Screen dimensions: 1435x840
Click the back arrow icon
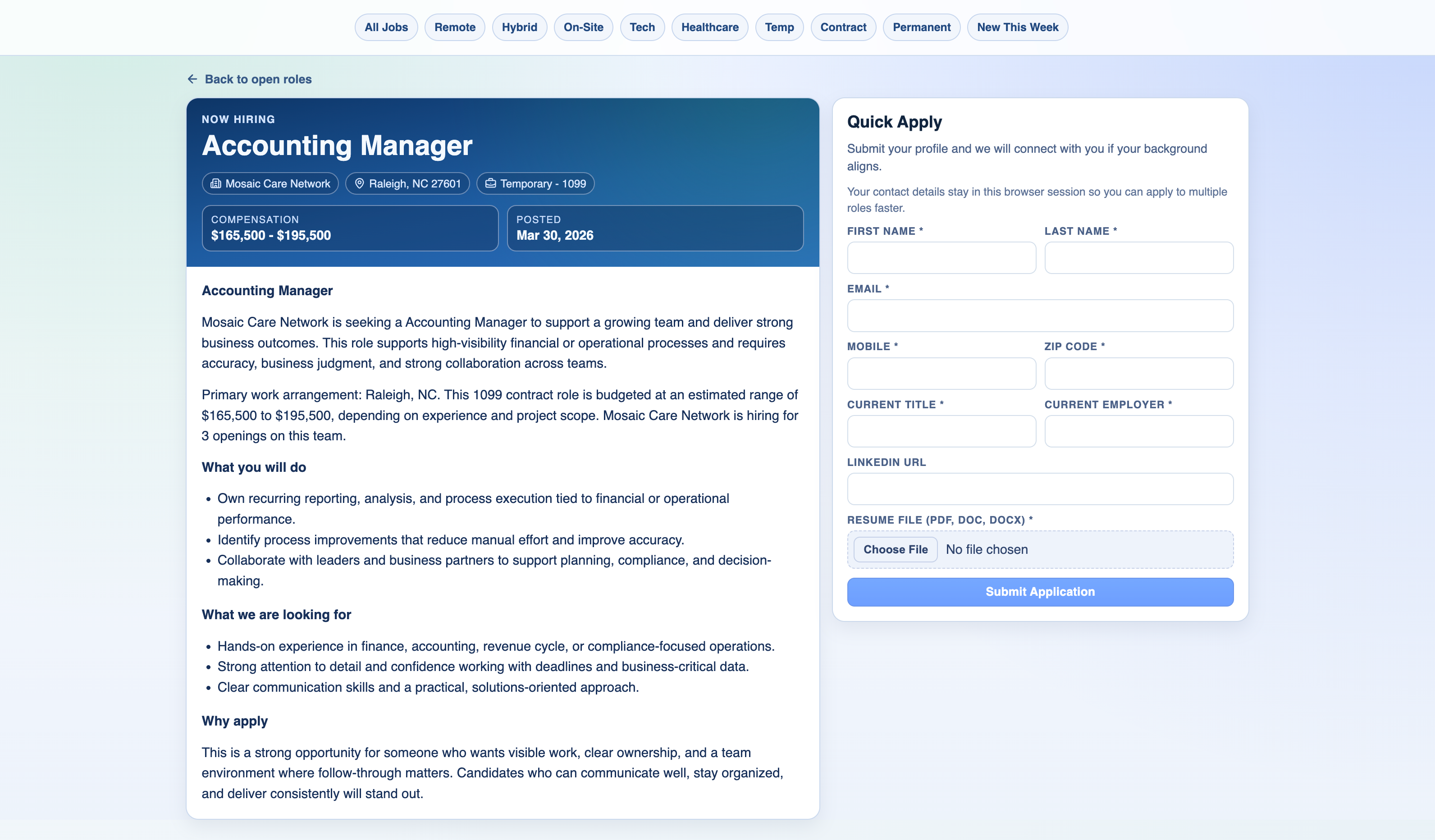coord(192,79)
